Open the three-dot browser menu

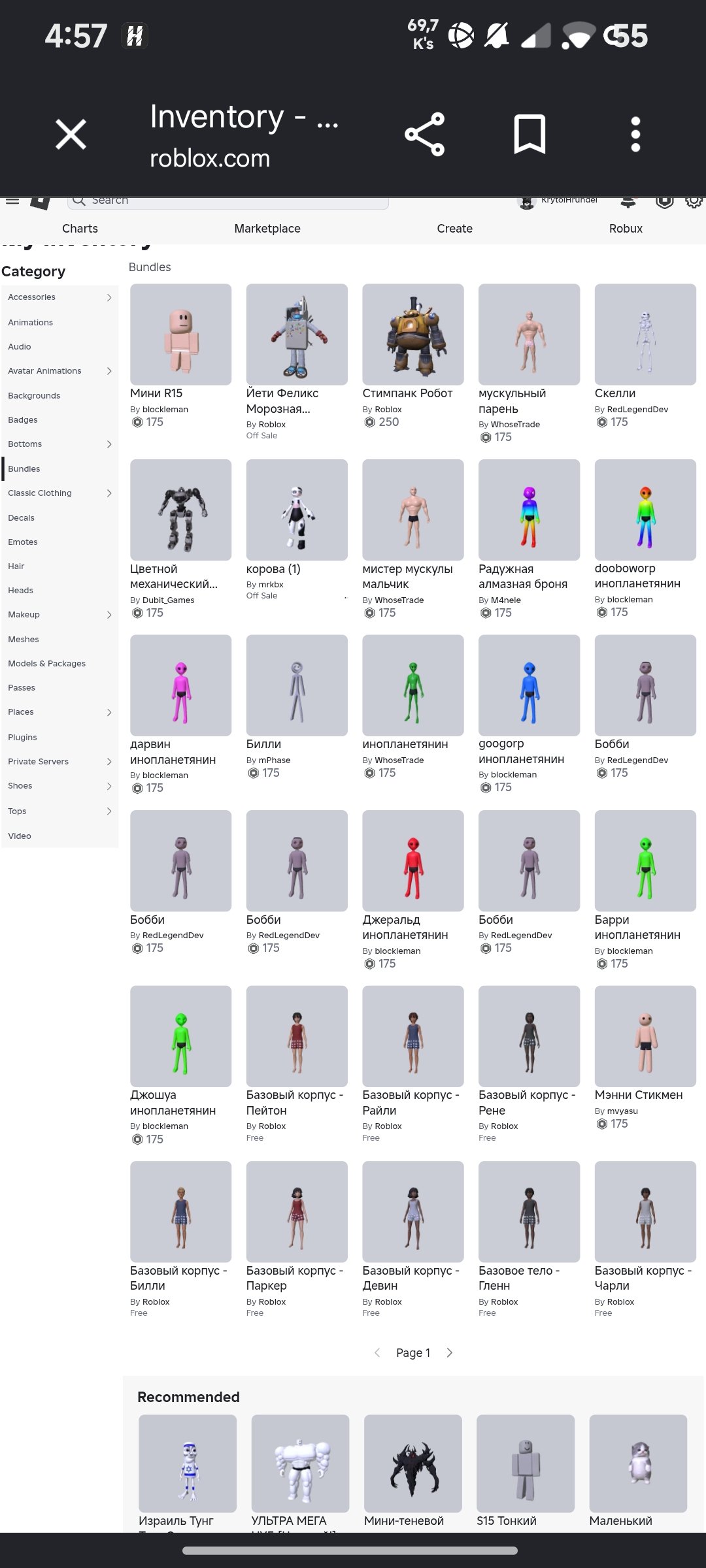(635, 135)
